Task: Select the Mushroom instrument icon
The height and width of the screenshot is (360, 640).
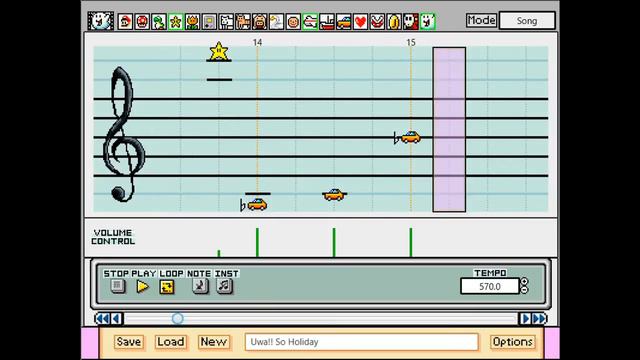Action: 142,22
